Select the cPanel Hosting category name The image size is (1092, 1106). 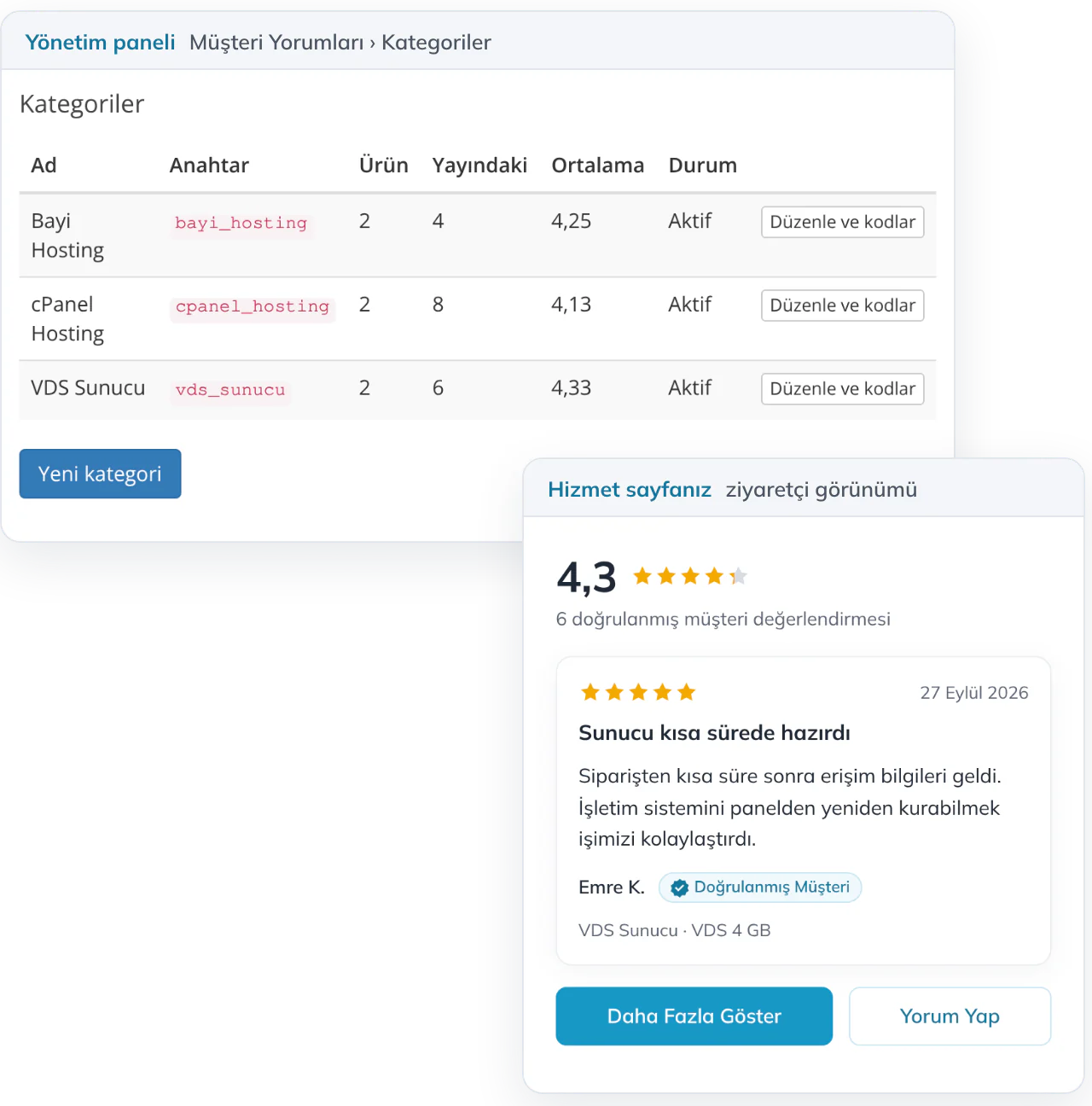coord(67,319)
